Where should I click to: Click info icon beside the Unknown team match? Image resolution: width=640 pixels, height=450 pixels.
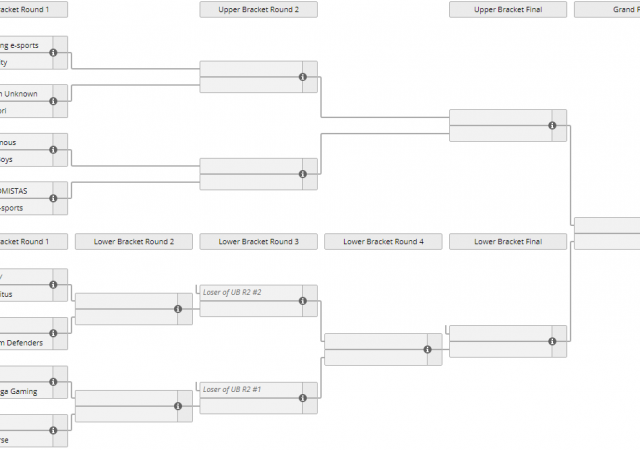[53, 101]
